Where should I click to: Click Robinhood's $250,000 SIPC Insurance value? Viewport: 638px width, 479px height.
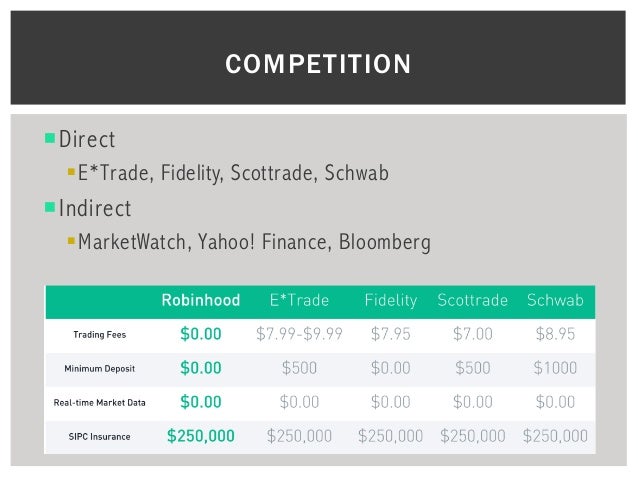coord(201,436)
